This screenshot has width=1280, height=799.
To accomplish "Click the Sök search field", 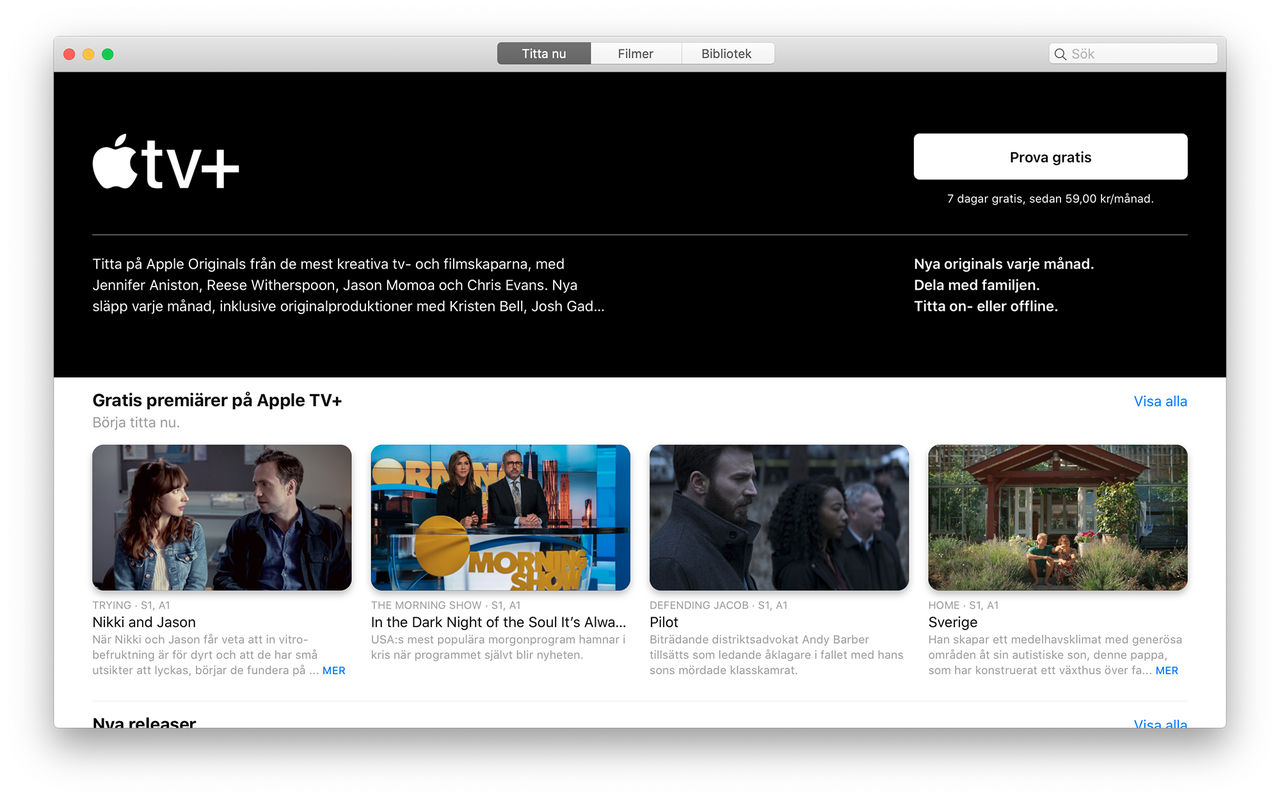I will (x=1133, y=54).
